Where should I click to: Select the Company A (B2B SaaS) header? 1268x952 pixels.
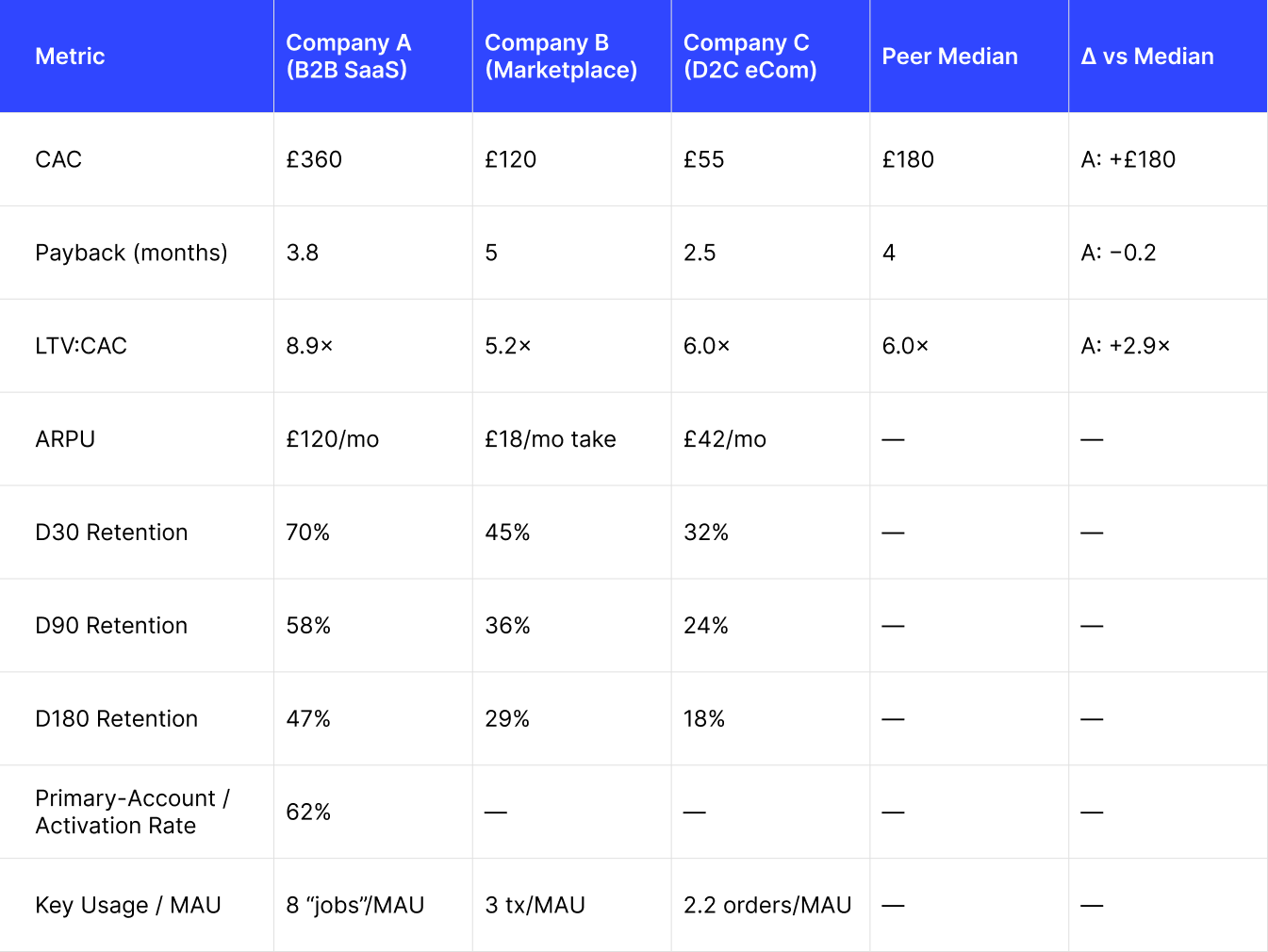click(348, 57)
